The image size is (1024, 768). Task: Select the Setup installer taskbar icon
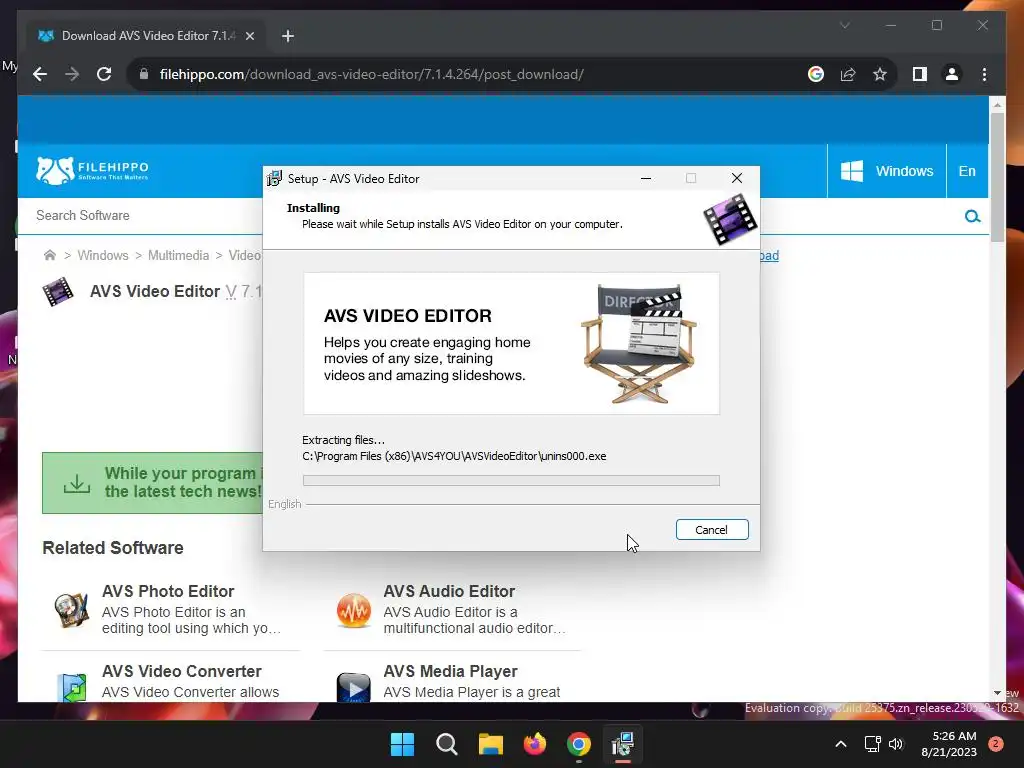click(623, 744)
